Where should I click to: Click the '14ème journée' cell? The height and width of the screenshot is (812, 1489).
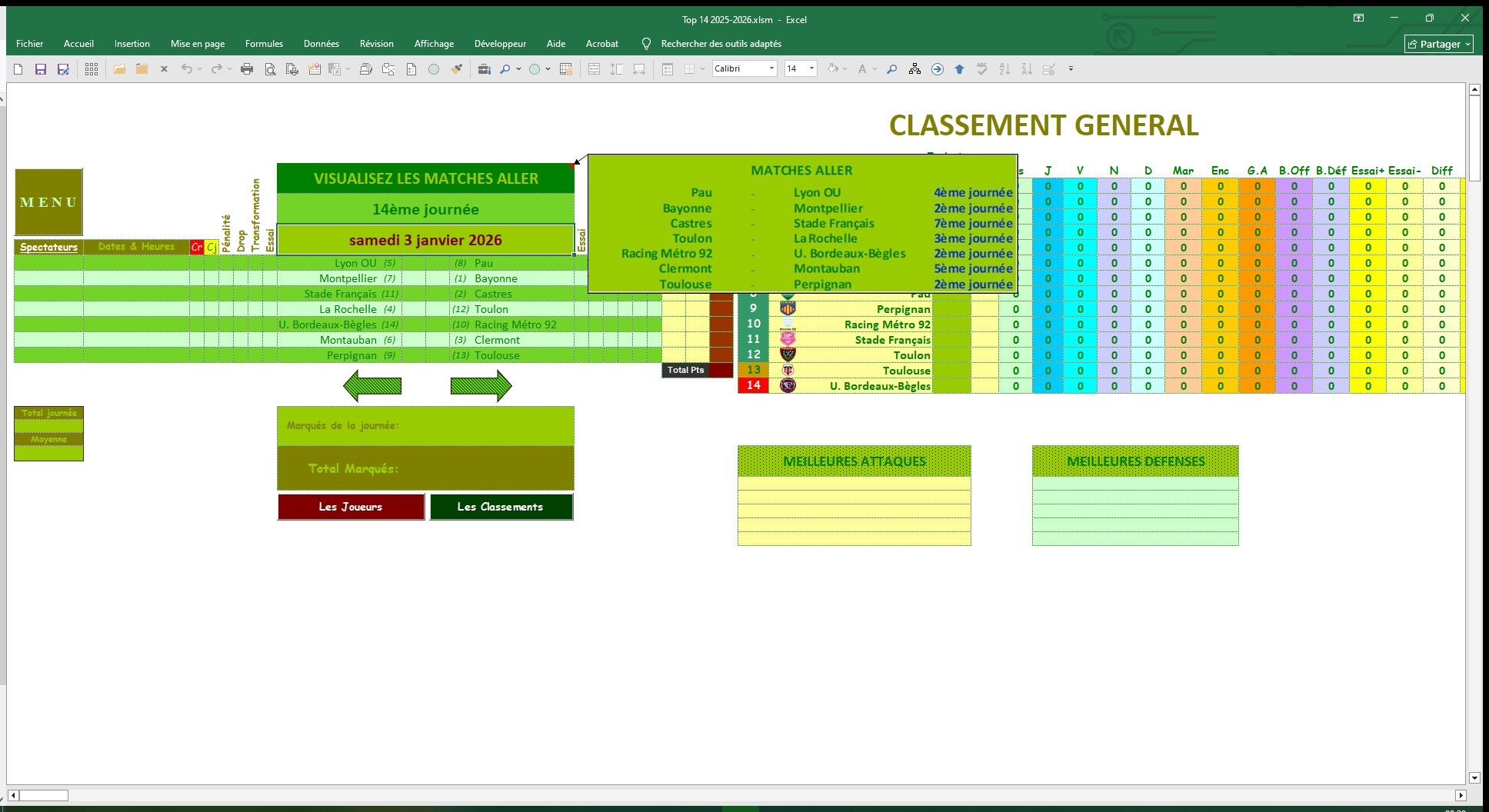425,209
